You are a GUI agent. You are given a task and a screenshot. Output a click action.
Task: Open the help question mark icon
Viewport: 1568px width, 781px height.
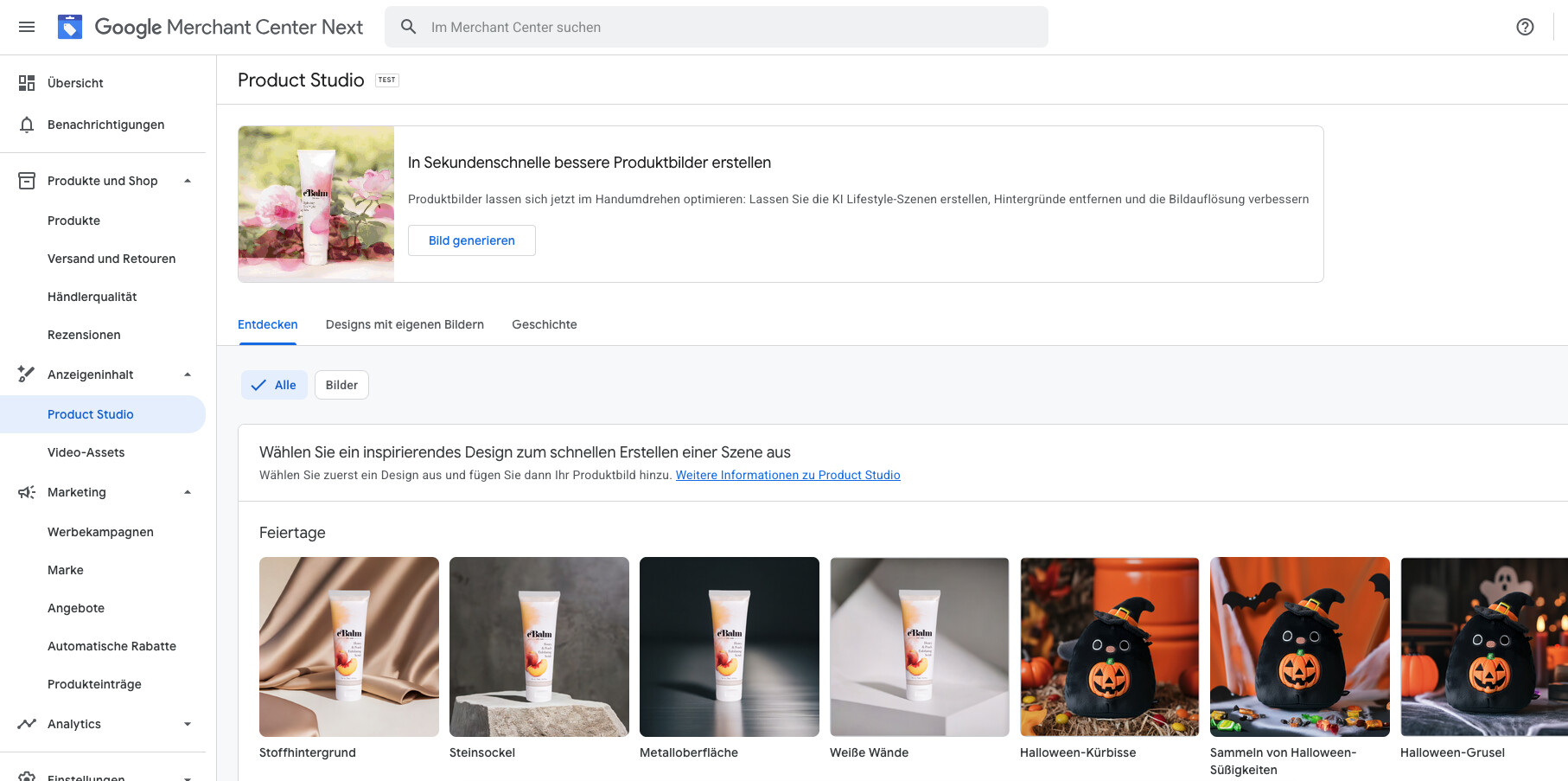1525,27
